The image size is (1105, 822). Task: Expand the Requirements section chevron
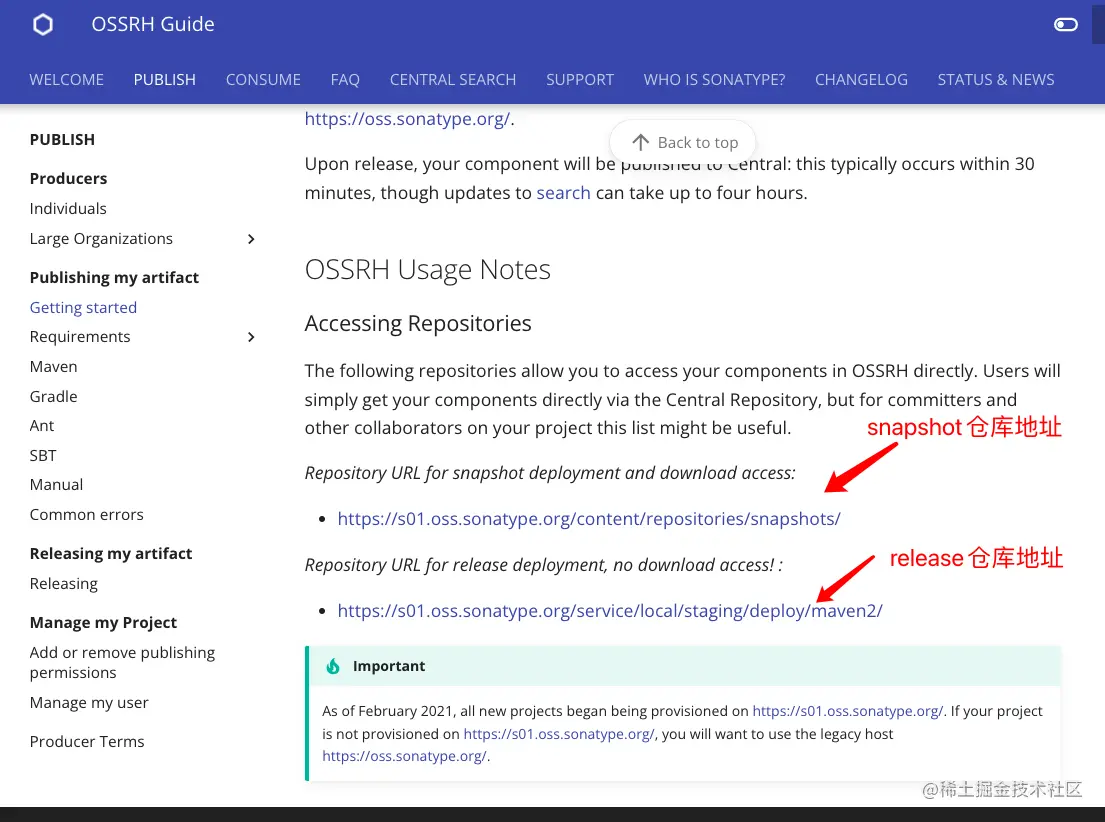pos(252,337)
